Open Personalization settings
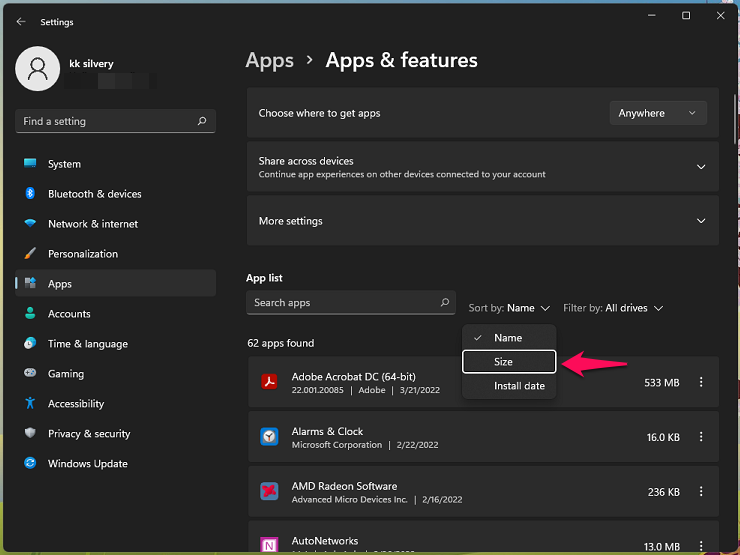Image resolution: width=740 pixels, height=555 pixels. tap(116, 254)
